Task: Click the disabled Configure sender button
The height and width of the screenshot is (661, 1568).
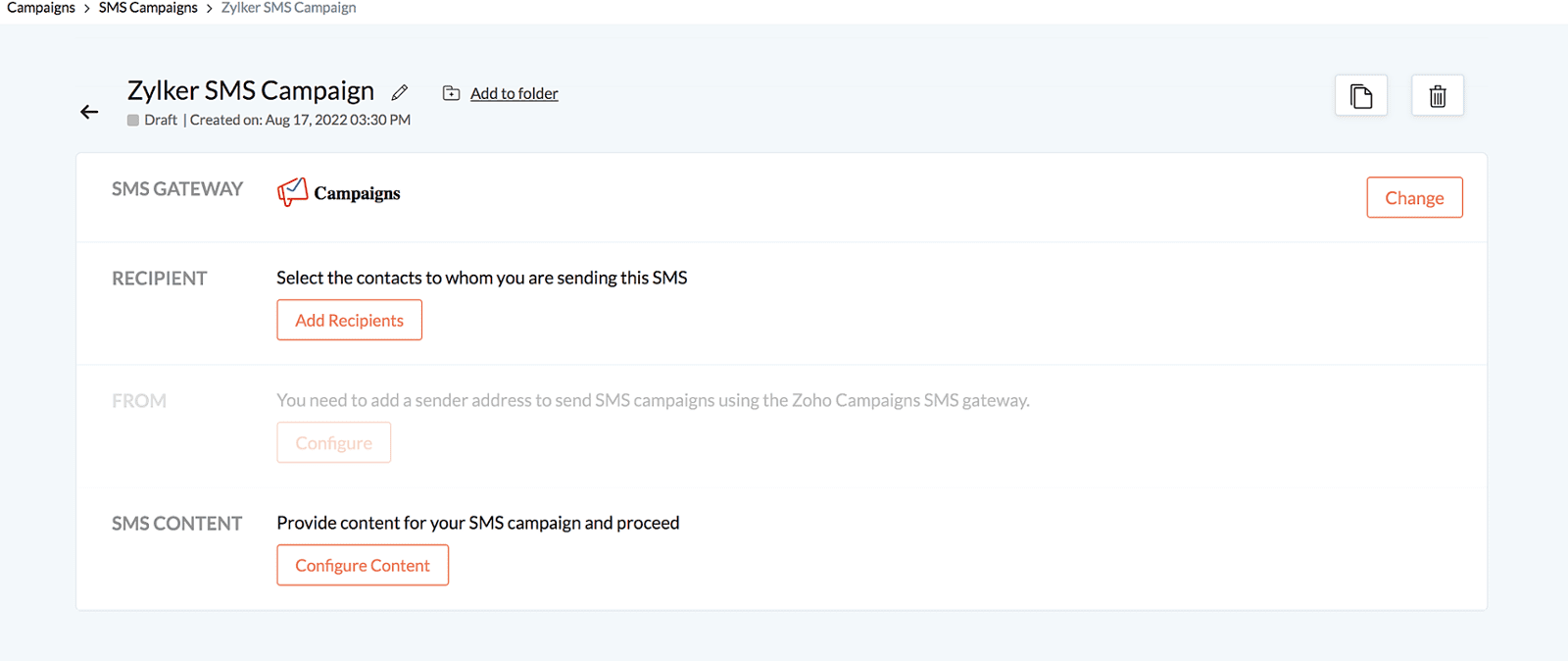Action: 333,442
